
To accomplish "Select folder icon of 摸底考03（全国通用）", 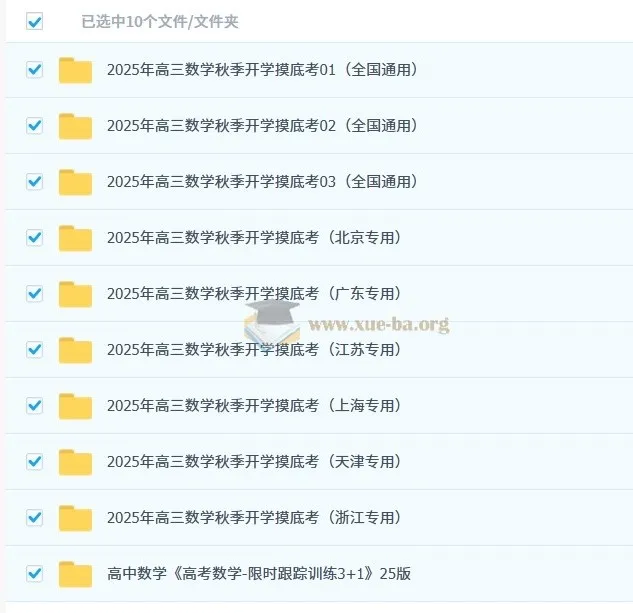I will tap(75, 182).
